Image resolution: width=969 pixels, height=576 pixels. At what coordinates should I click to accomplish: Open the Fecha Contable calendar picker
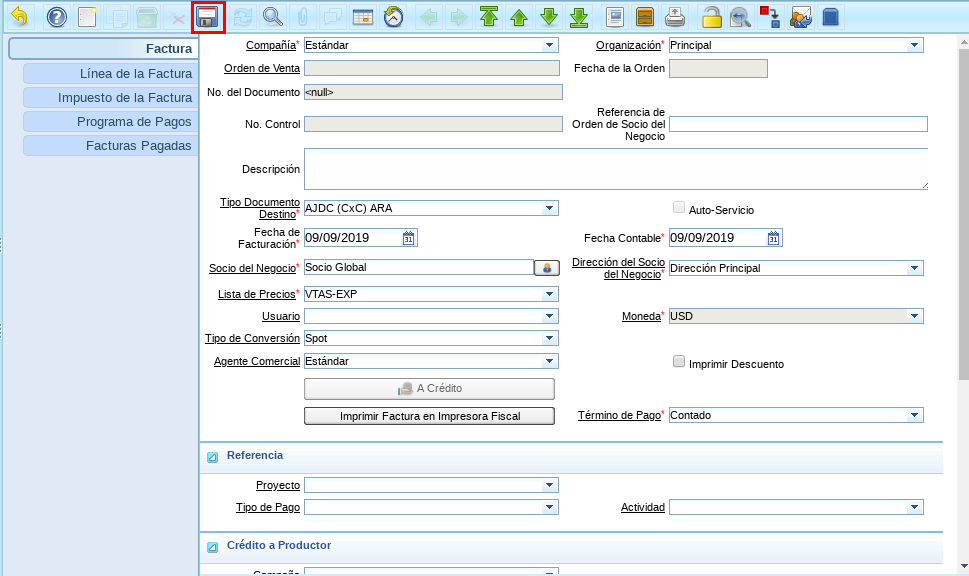coord(773,238)
